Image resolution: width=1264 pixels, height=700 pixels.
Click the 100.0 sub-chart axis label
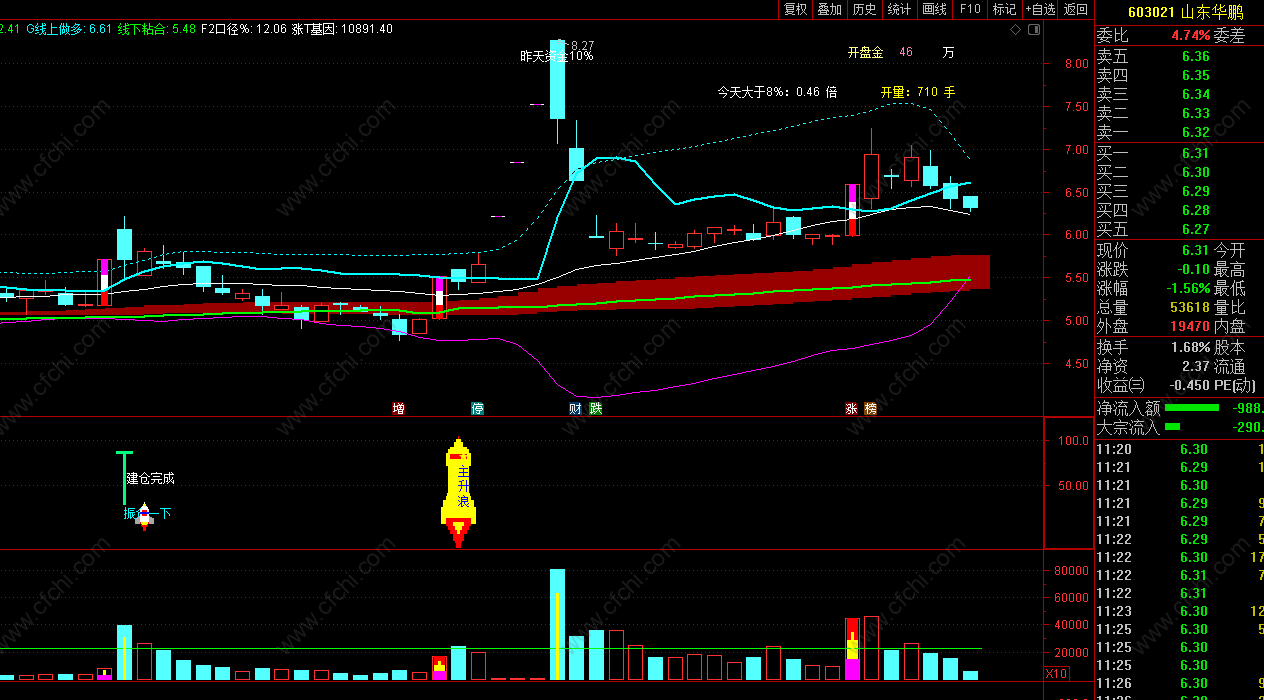tap(1073, 441)
